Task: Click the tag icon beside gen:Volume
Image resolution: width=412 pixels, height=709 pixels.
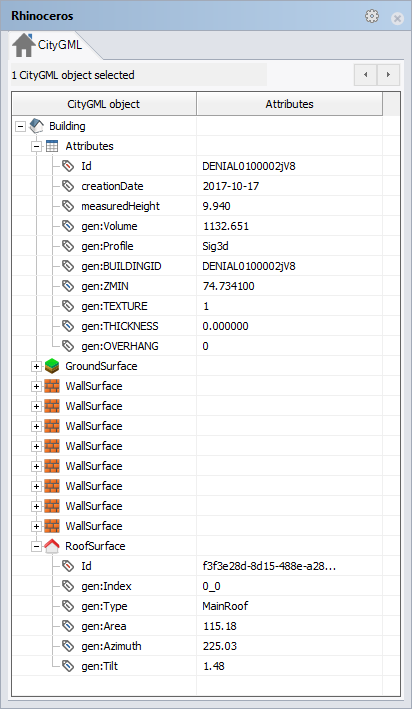Action: (x=68, y=226)
